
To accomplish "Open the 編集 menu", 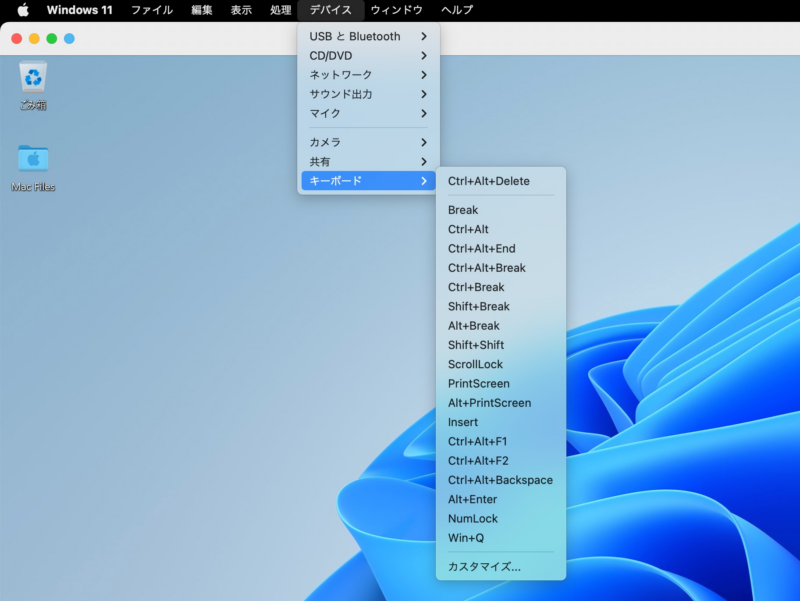I will pyautogui.click(x=202, y=10).
